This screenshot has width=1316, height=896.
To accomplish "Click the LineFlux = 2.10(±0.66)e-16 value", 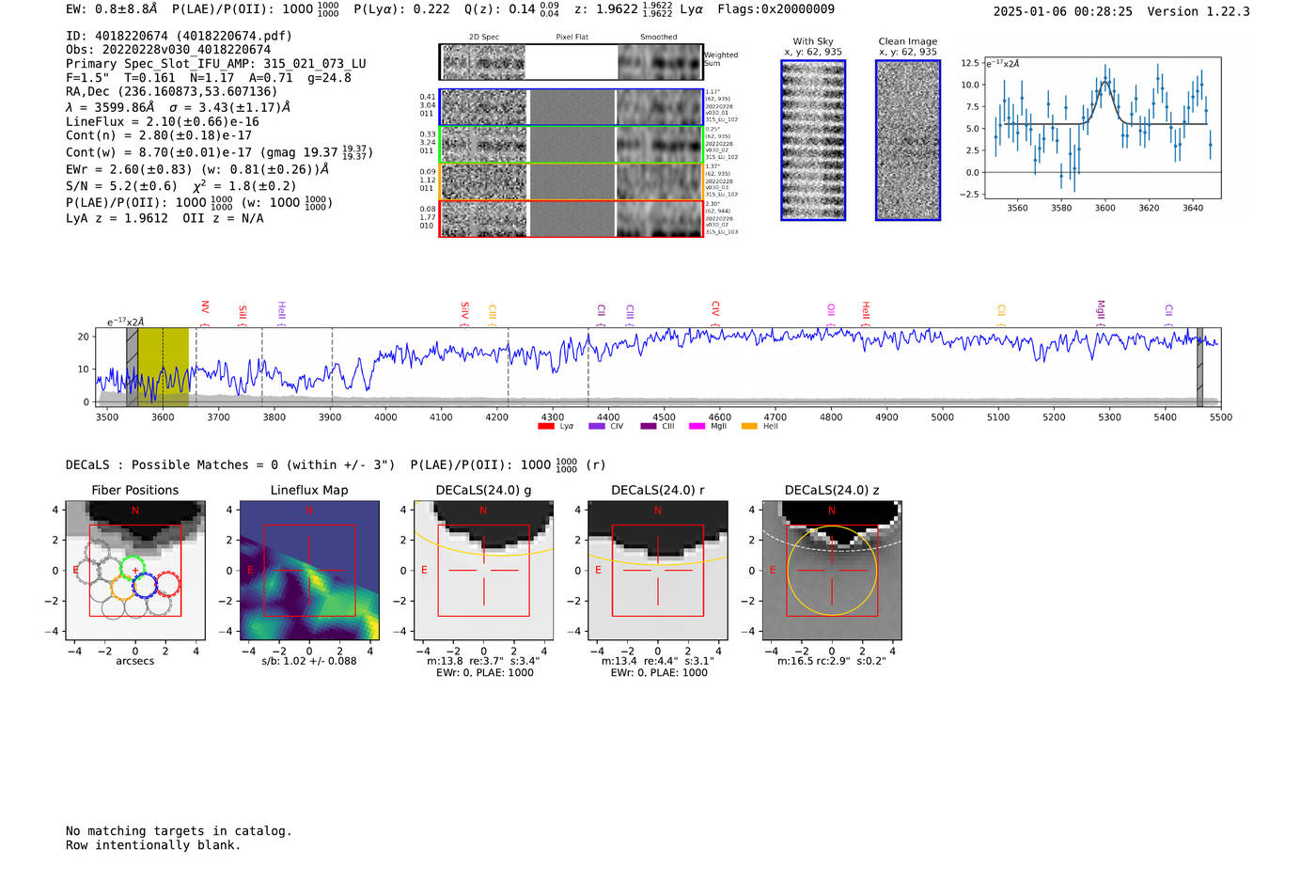I will coord(163,121).
